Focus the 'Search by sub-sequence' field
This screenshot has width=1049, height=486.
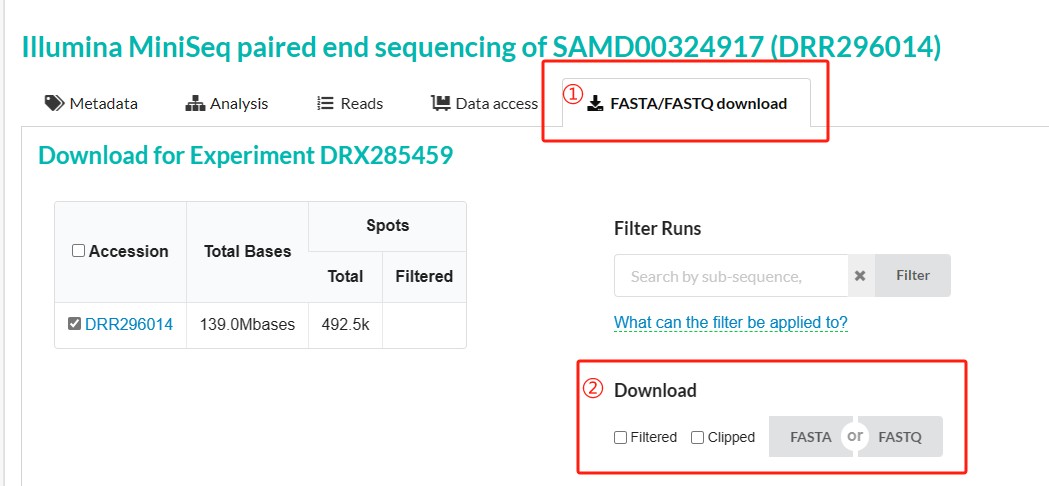click(731, 276)
